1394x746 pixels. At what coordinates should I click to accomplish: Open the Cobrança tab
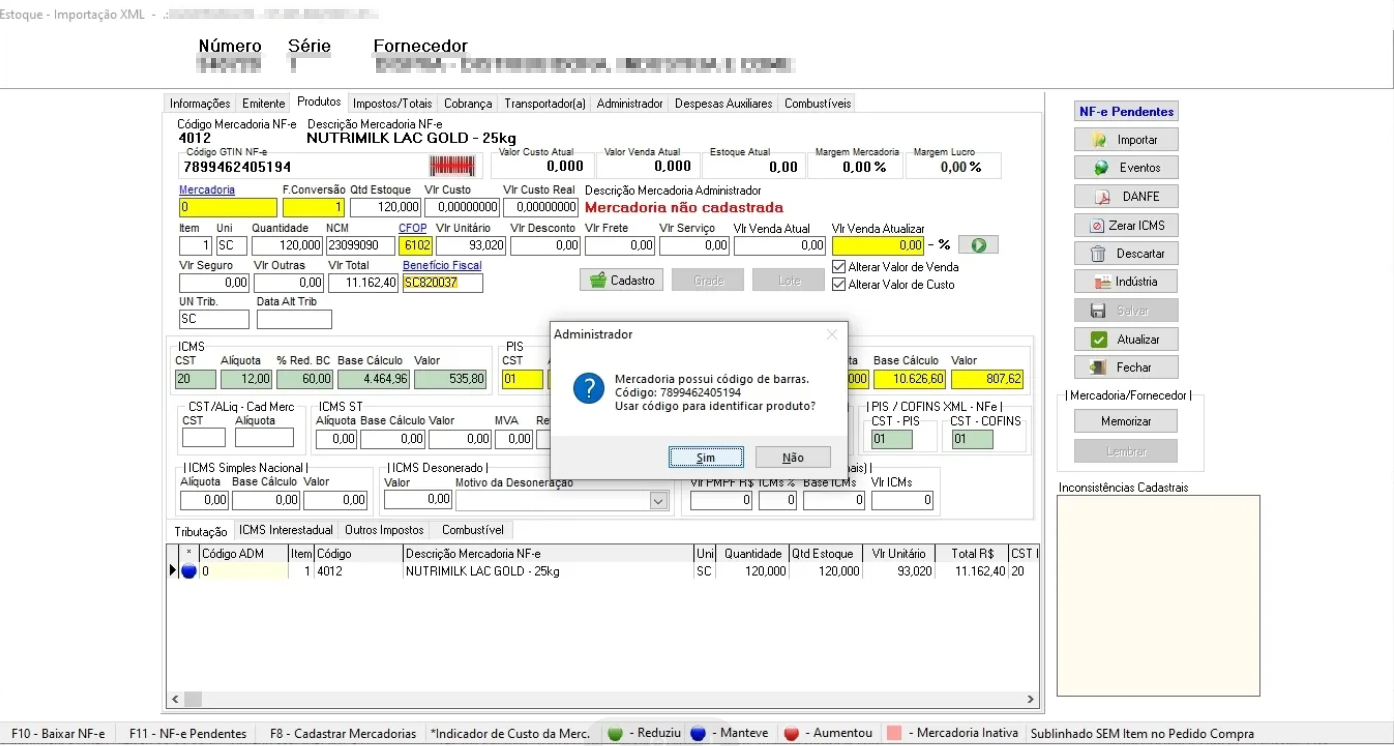(468, 103)
